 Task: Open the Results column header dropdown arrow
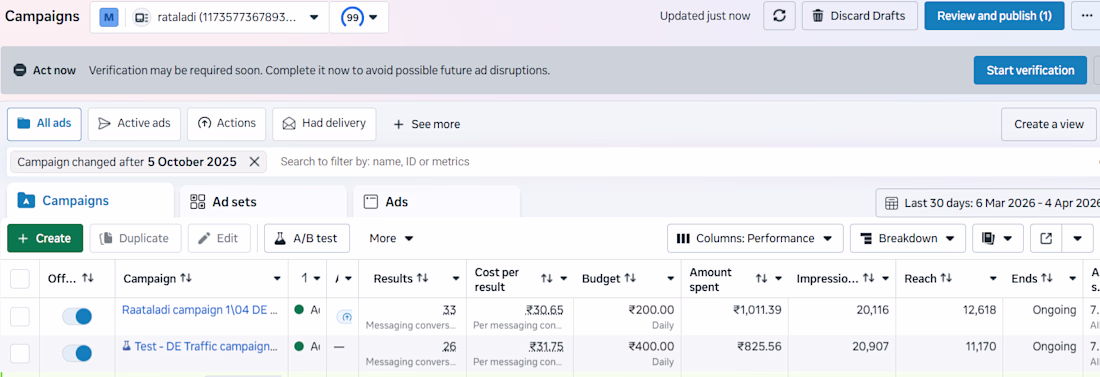[456, 279]
